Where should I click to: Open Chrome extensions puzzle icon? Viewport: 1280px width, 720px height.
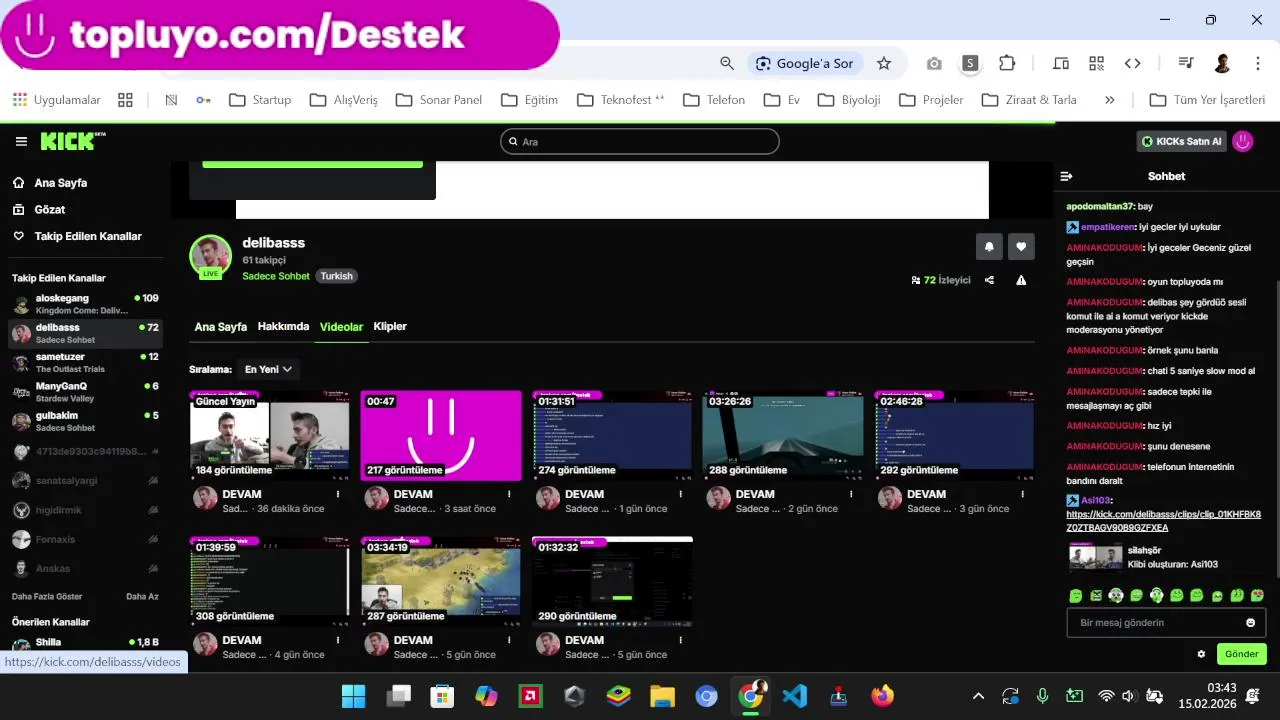pos(1007,63)
